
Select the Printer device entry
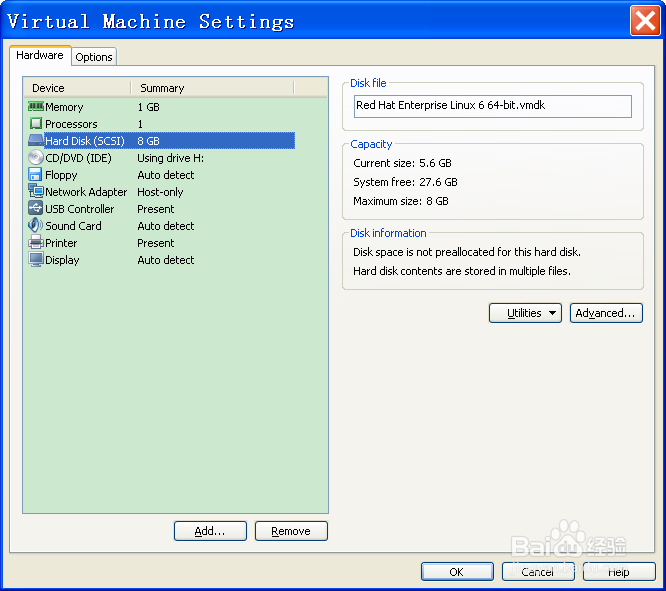coord(61,243)
